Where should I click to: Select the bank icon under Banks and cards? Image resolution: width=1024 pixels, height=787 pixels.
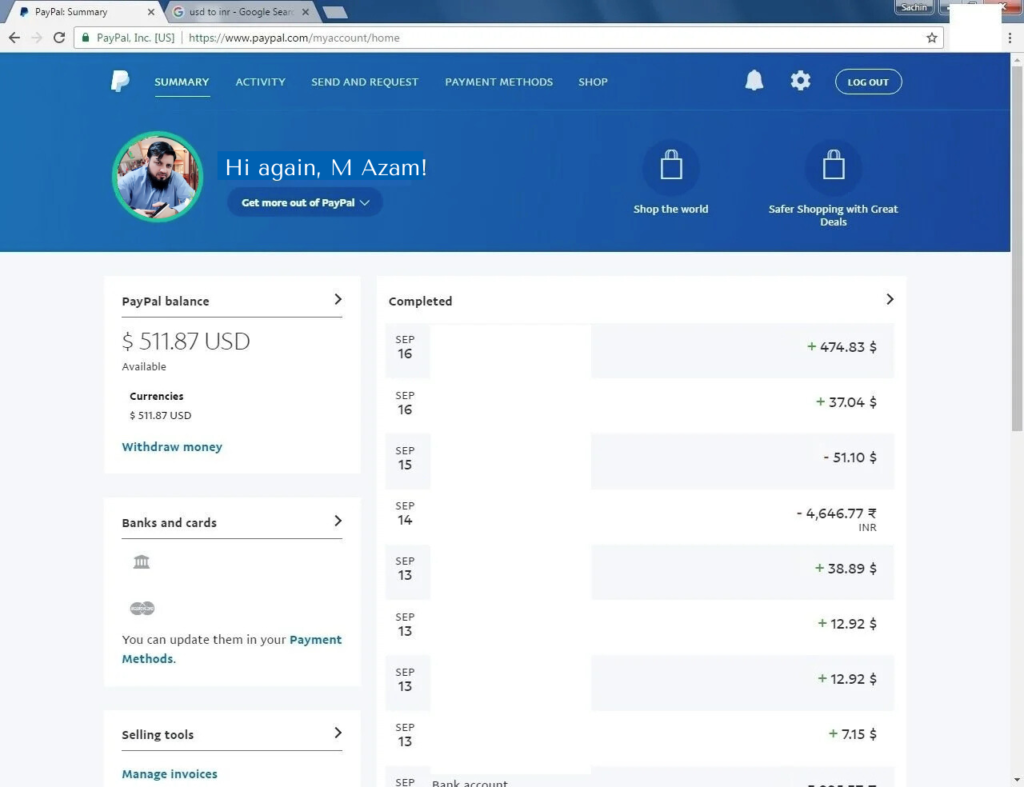coord(141,562)
